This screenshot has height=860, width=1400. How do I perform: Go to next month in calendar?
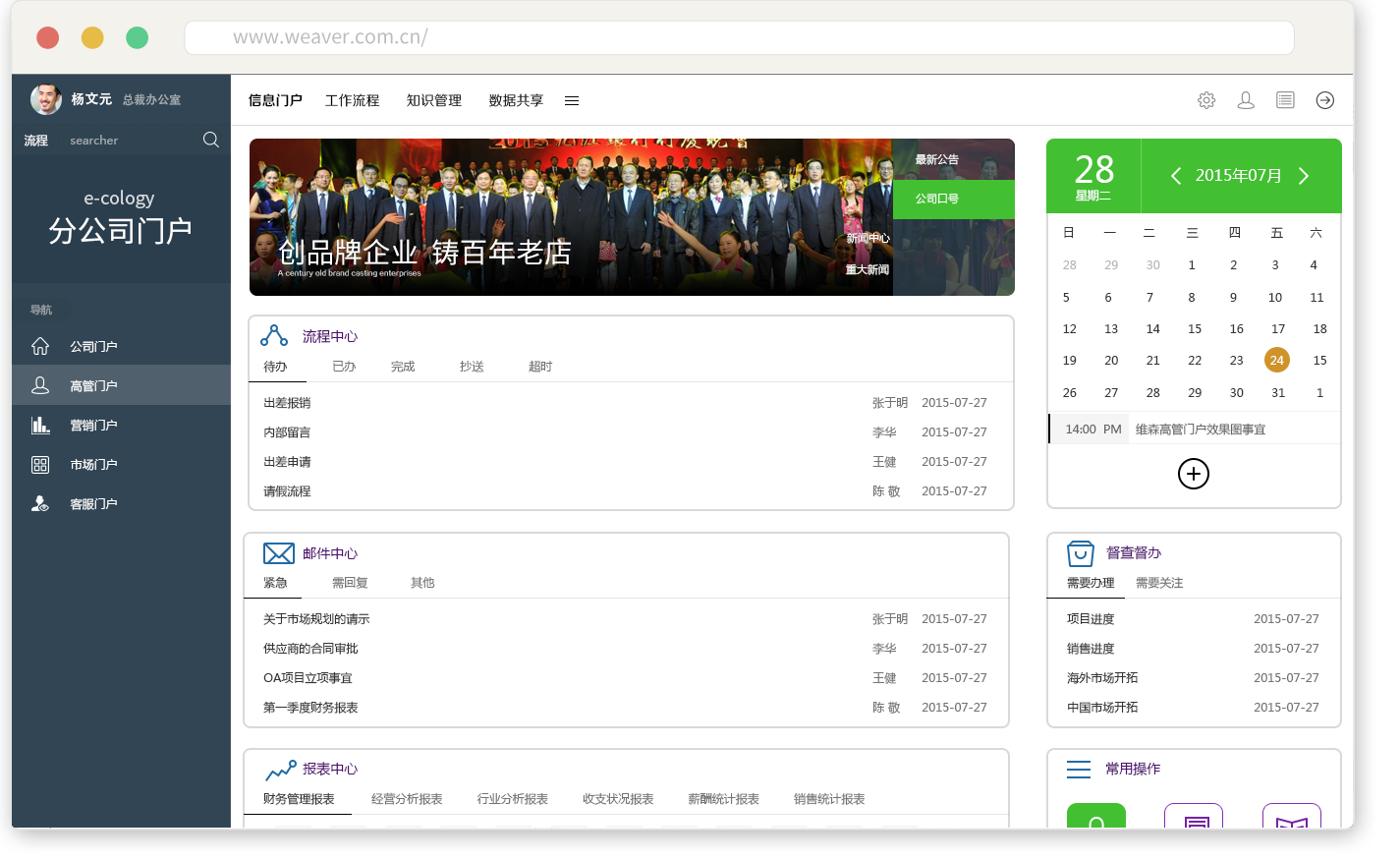[x=1304, y=176]
